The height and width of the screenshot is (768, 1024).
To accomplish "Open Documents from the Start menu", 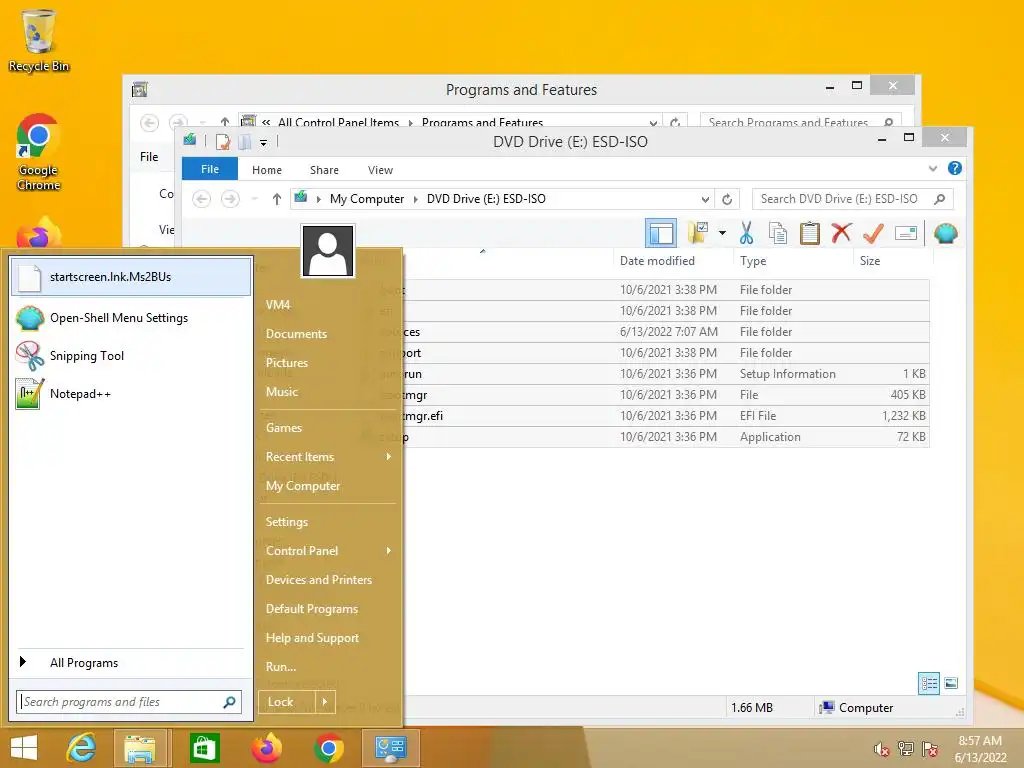I will [296, 334].
